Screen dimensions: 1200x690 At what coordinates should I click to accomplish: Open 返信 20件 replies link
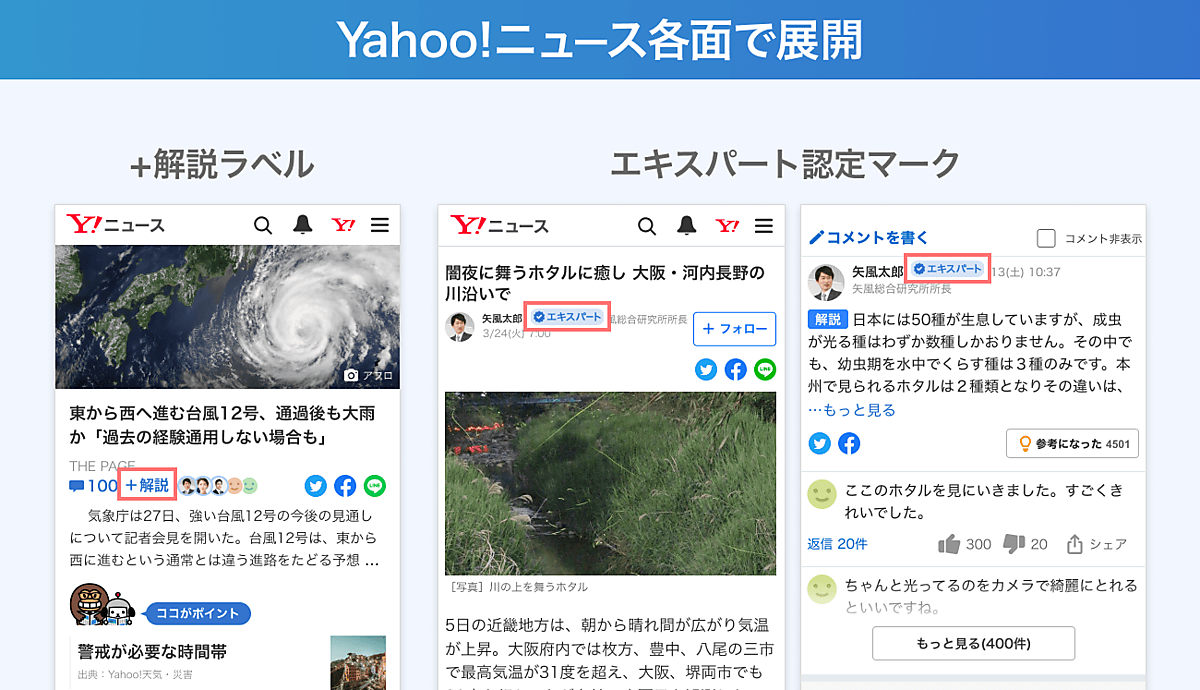point(838,544)
